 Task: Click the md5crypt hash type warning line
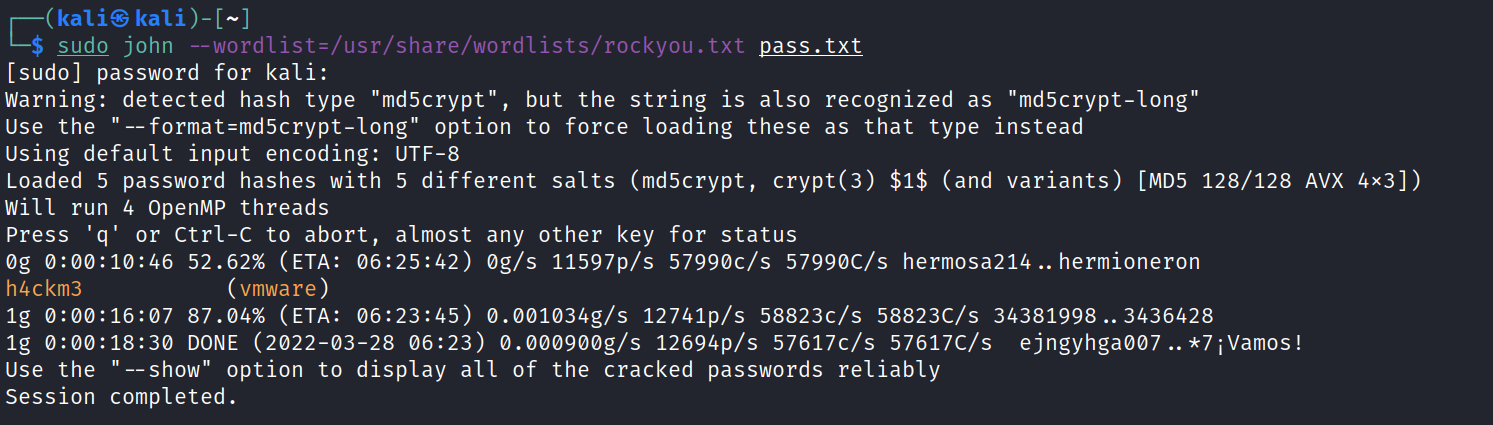click(x=602, y=99)
